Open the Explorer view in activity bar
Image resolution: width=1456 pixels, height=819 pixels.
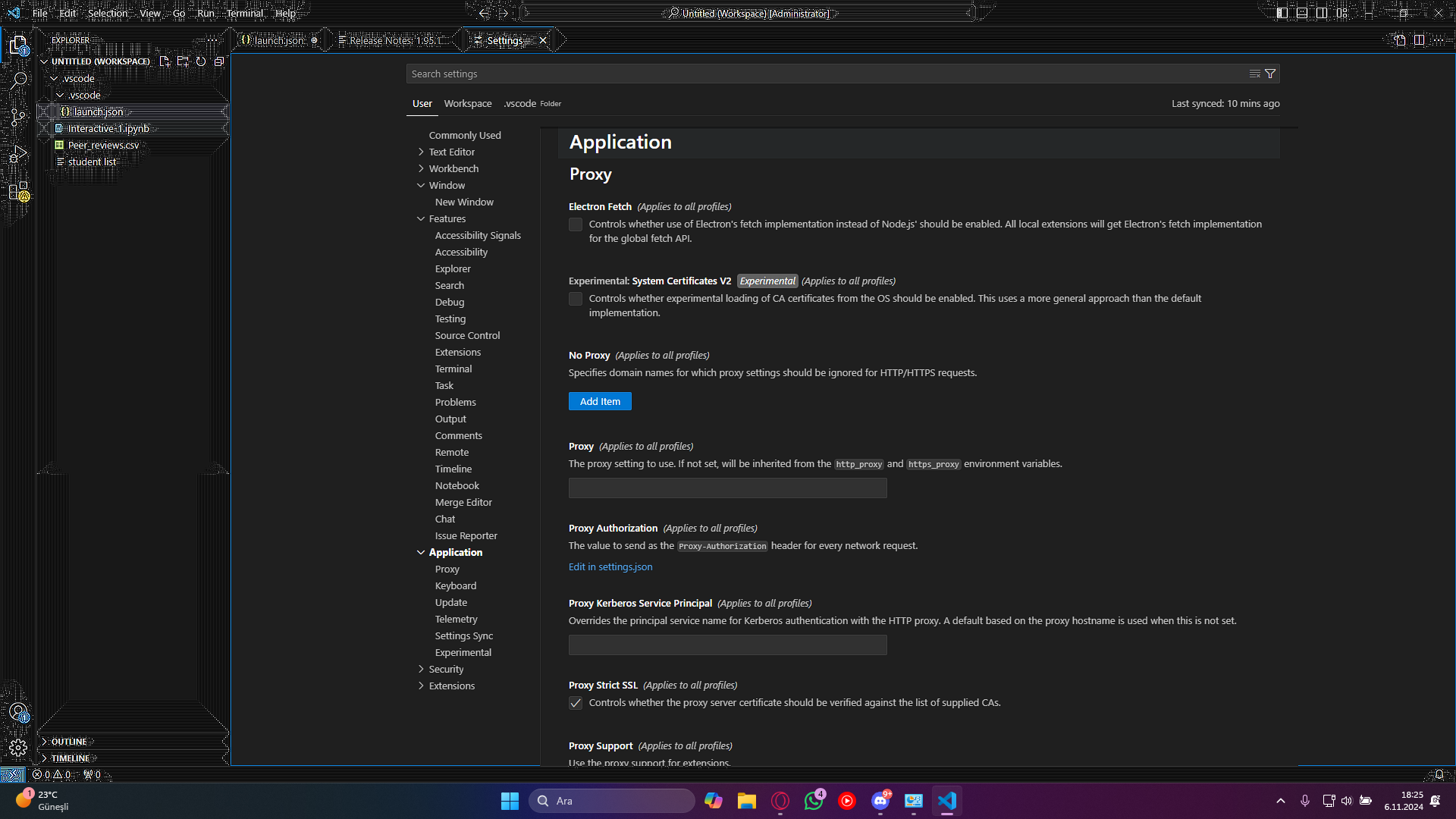[18, 45]
